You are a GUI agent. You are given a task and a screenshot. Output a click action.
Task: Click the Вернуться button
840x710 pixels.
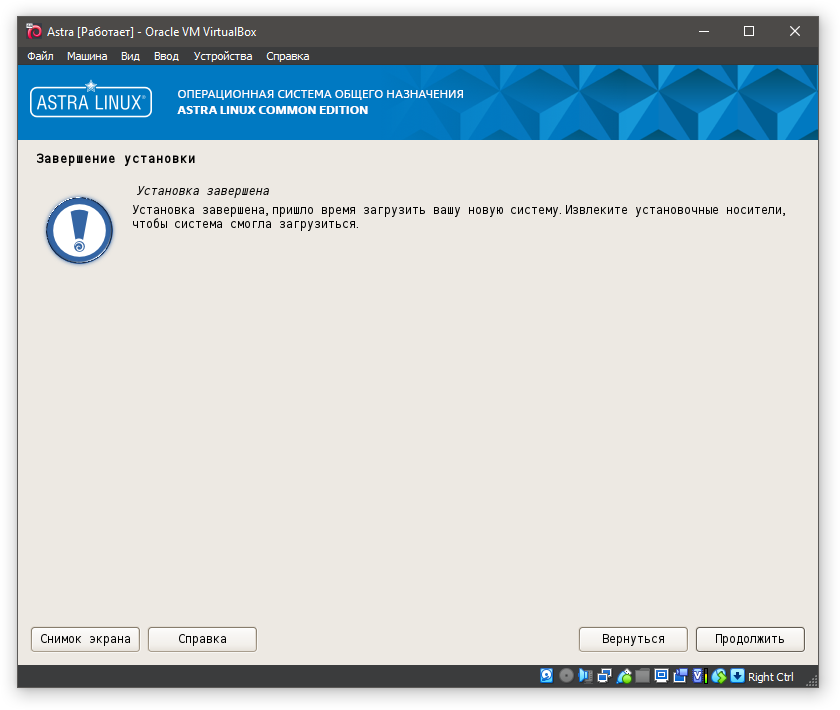point(633,639)
